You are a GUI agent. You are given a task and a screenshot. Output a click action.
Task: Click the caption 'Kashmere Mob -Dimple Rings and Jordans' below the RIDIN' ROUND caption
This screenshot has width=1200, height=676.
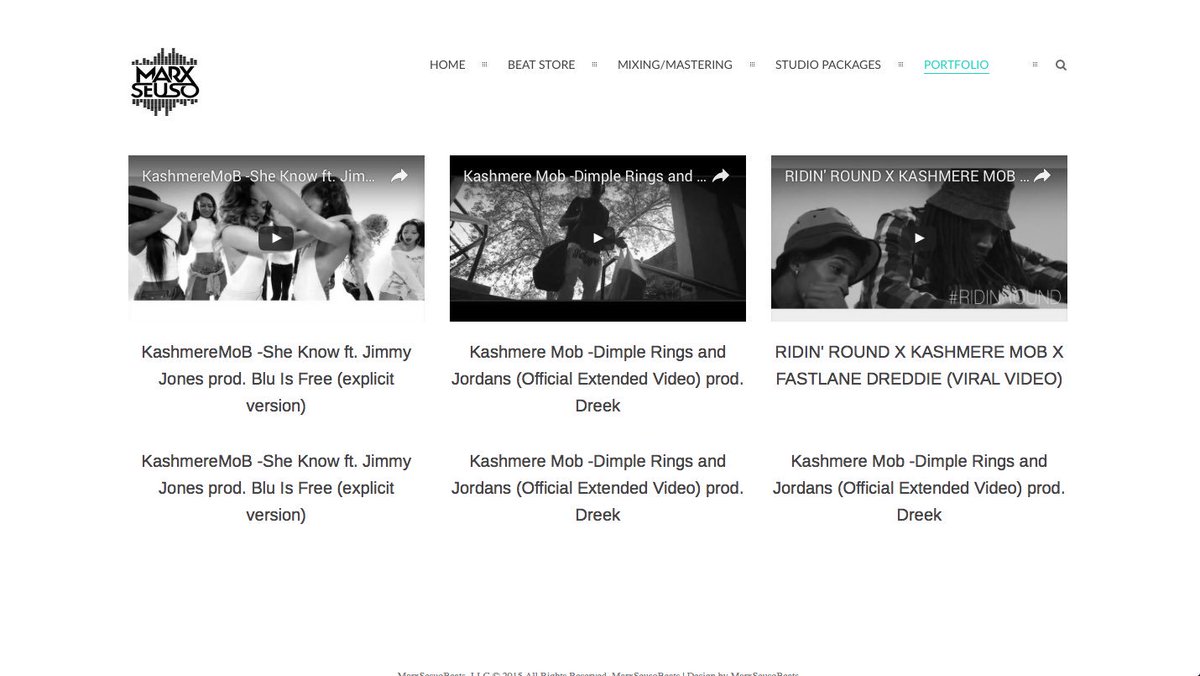pyautogui.click(x=919, y=488)
